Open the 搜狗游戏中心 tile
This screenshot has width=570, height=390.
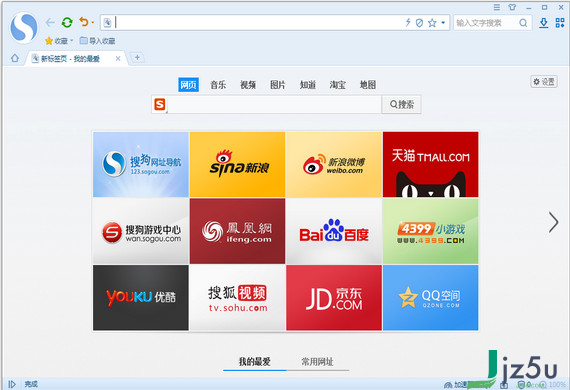pyautogui.click(x=141, y=231)
